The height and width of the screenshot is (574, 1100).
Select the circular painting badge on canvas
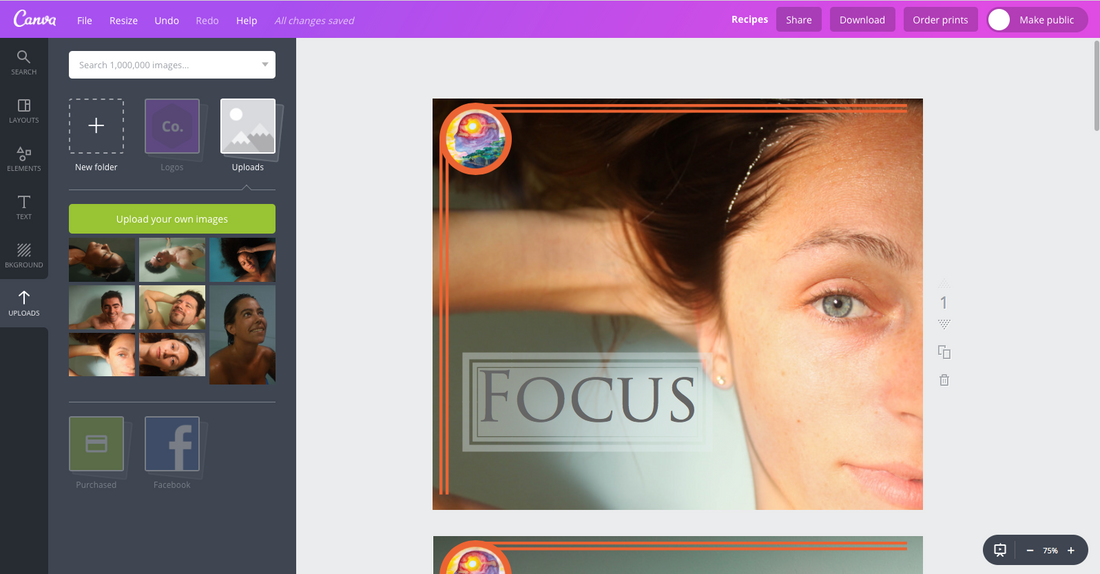click(x=475, y=139)
